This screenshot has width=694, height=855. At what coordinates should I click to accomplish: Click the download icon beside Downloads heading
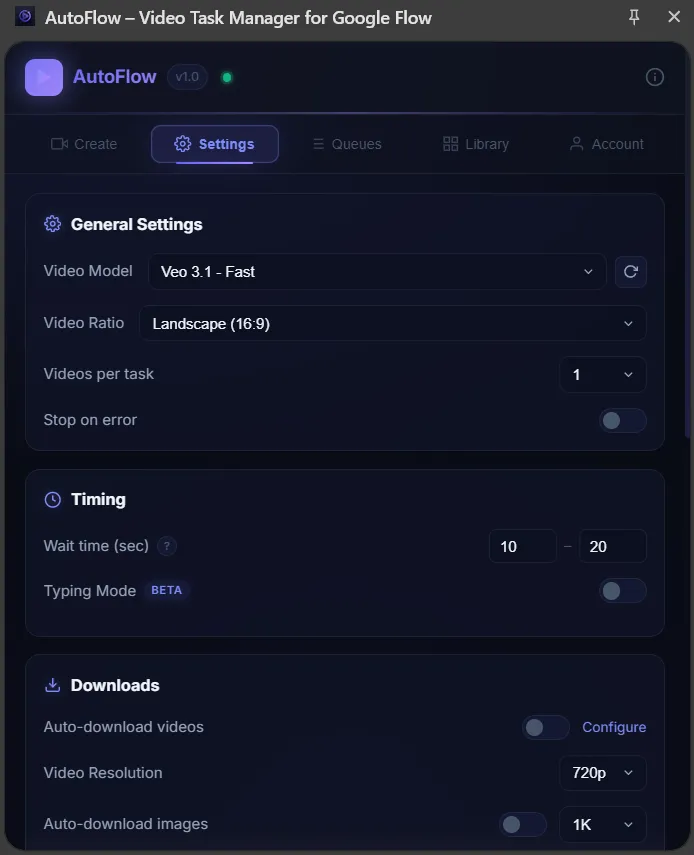[52, 685]
